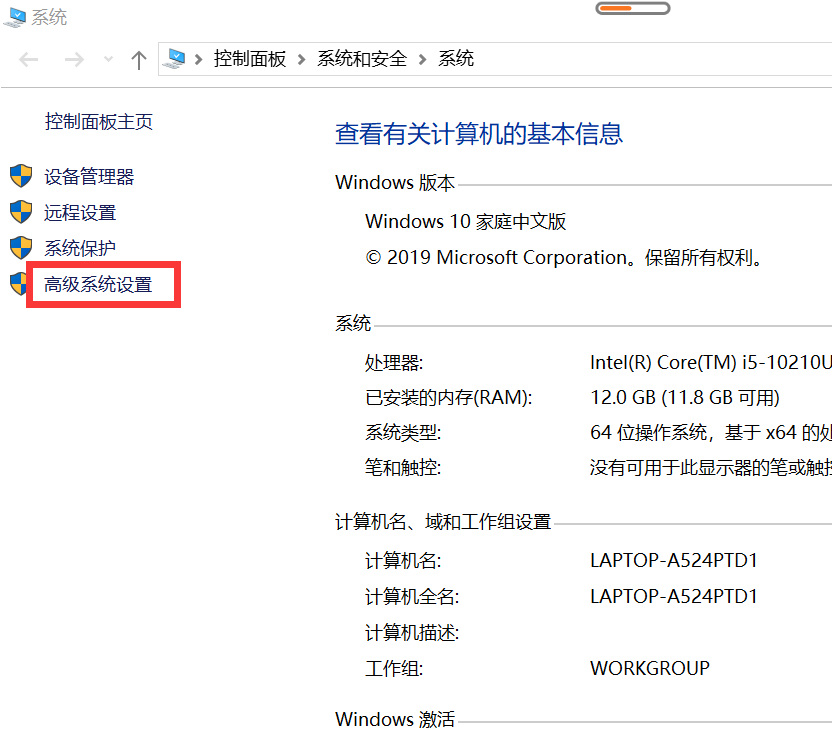Select text Windows 10 家庭中文版
The image size is (832, 744).
pyautogui.click(x=465, y=221)
